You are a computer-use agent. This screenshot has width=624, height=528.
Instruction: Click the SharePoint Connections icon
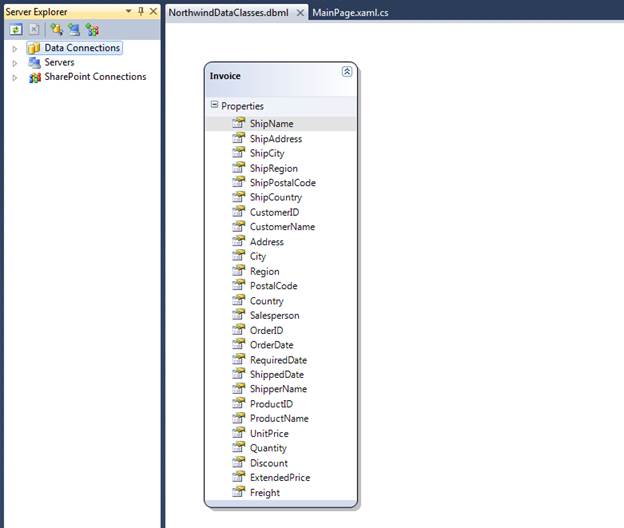35,77
